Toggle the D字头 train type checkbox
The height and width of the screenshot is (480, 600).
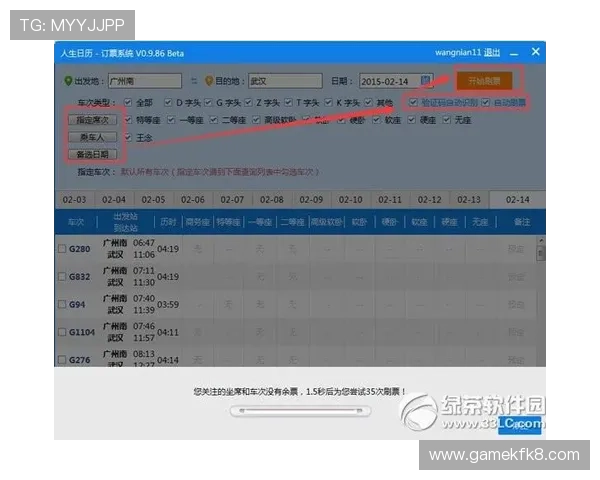click(x=168, y=102)
